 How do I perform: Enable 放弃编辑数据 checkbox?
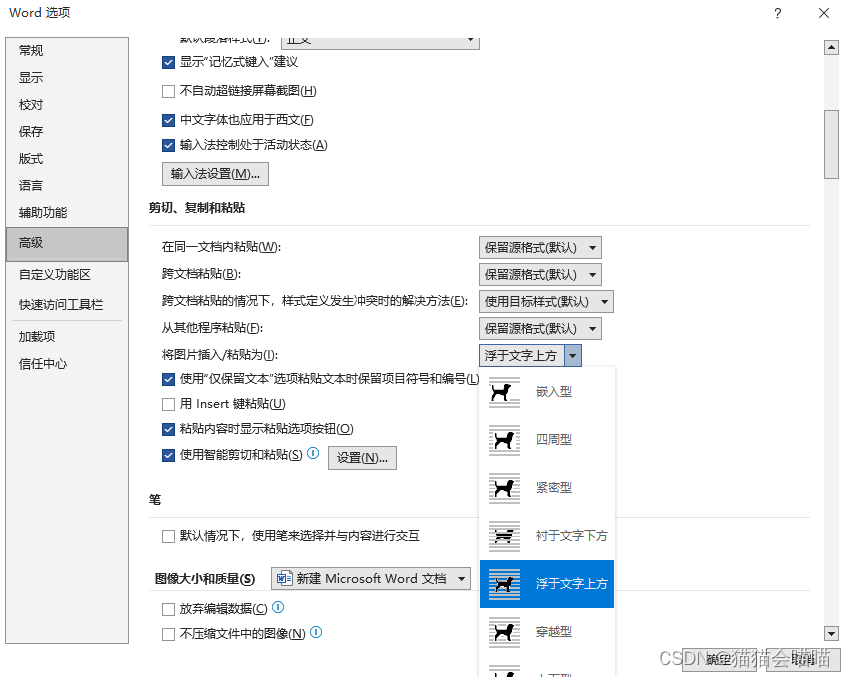pyautogui.click(x=168, y=610)
